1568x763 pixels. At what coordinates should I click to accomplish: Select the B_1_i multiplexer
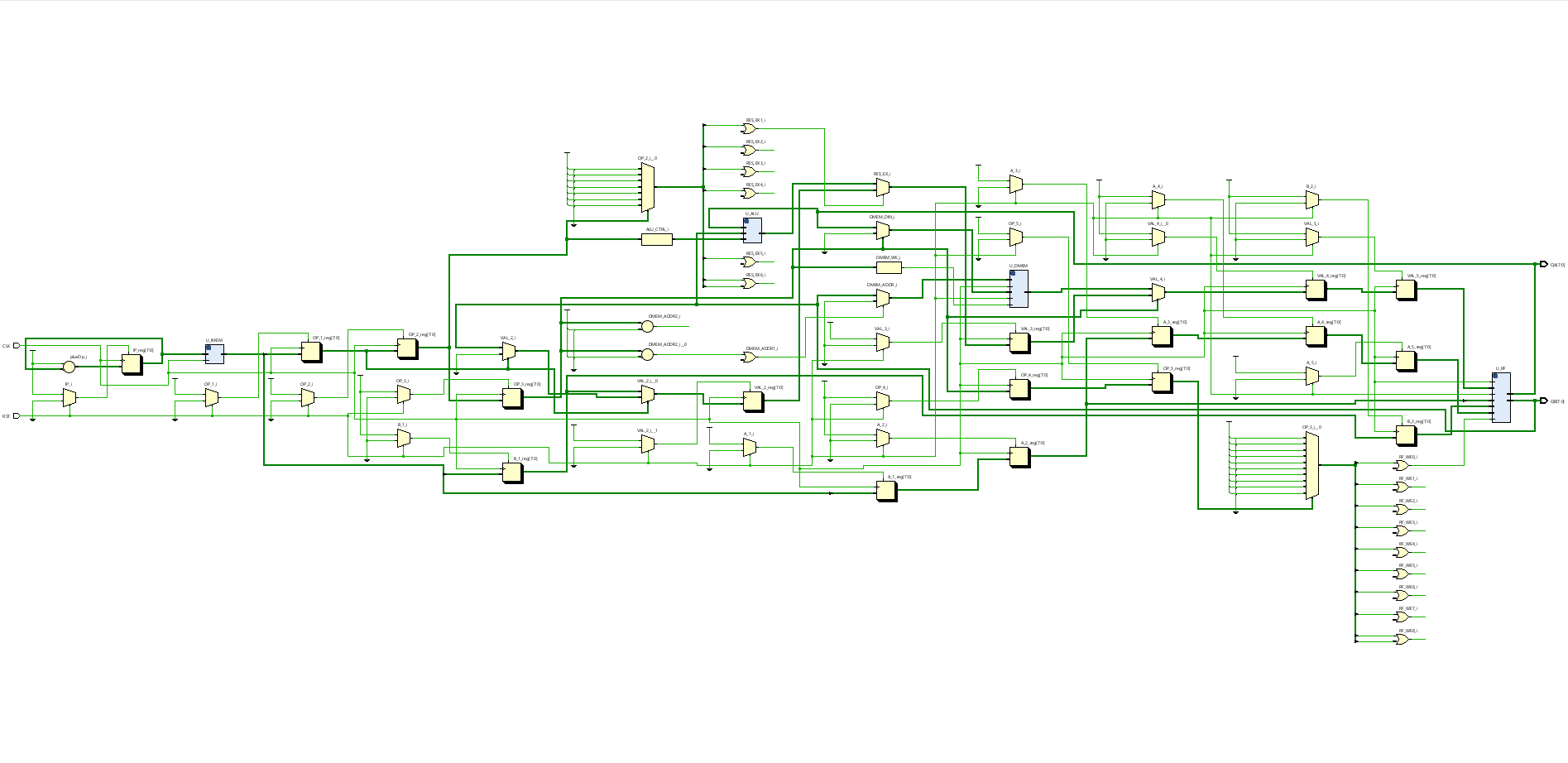coord(404,439)
